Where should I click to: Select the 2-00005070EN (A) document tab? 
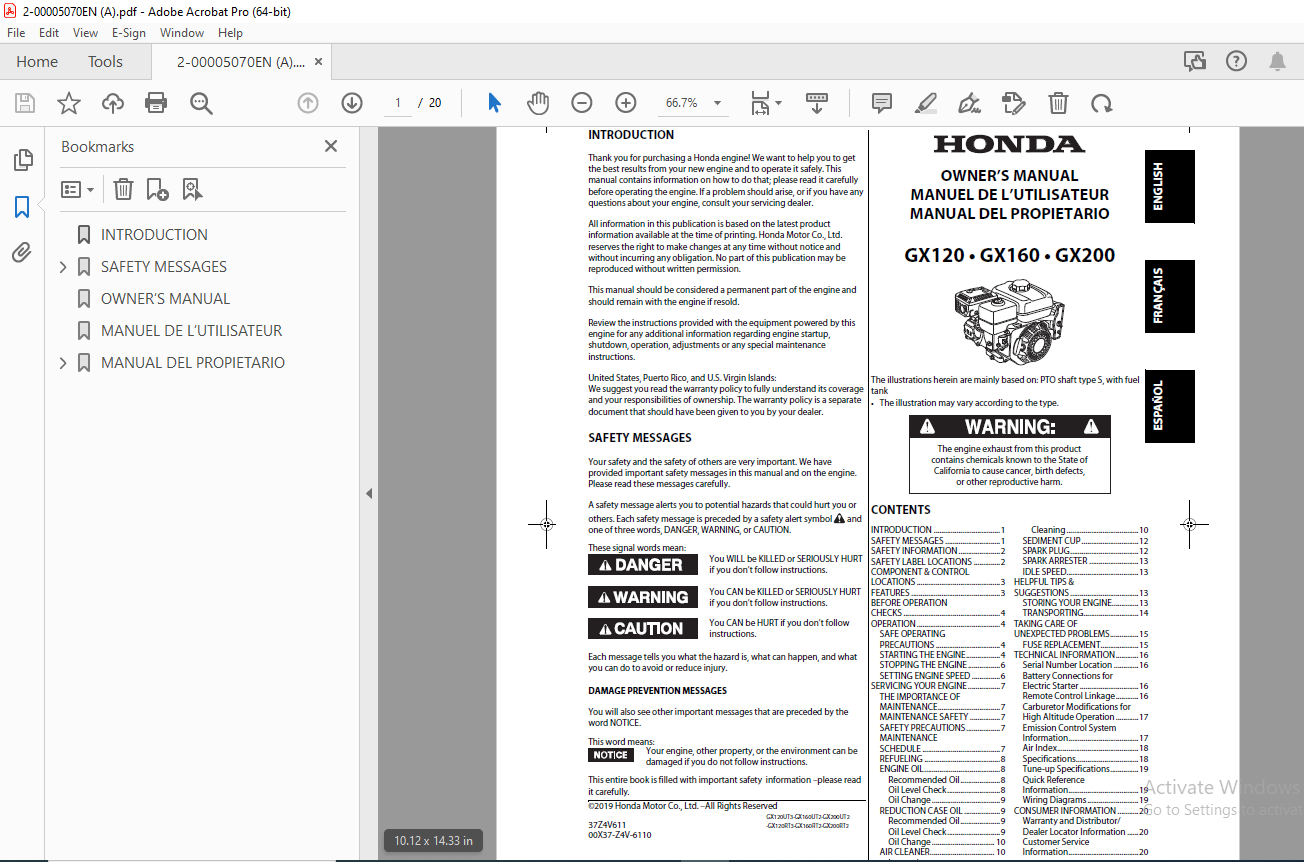click(x=241, y=61)
